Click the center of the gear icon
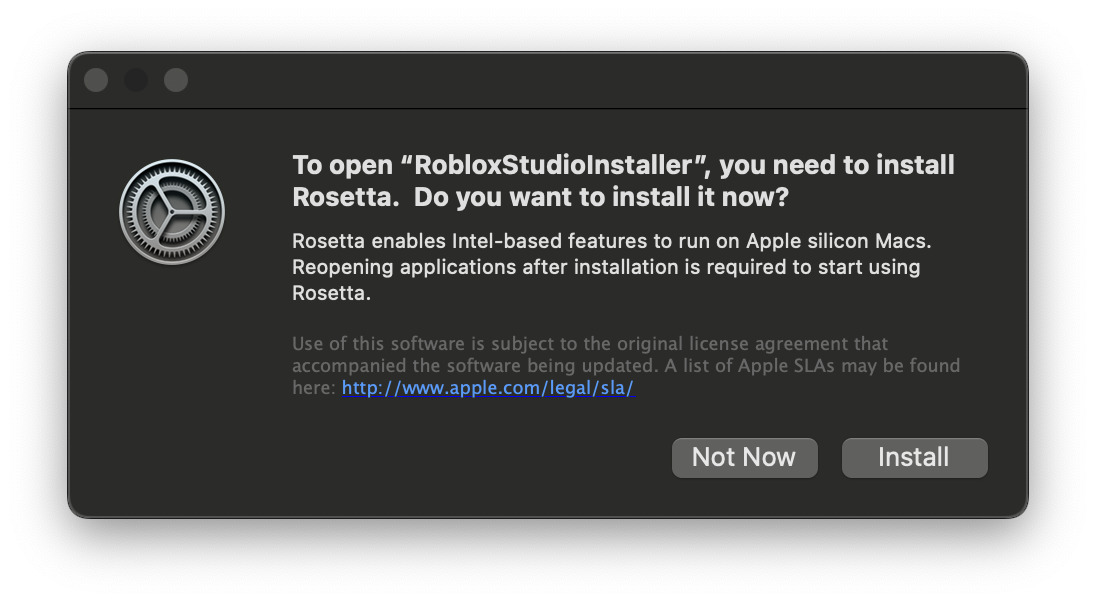 click(172, 212)
